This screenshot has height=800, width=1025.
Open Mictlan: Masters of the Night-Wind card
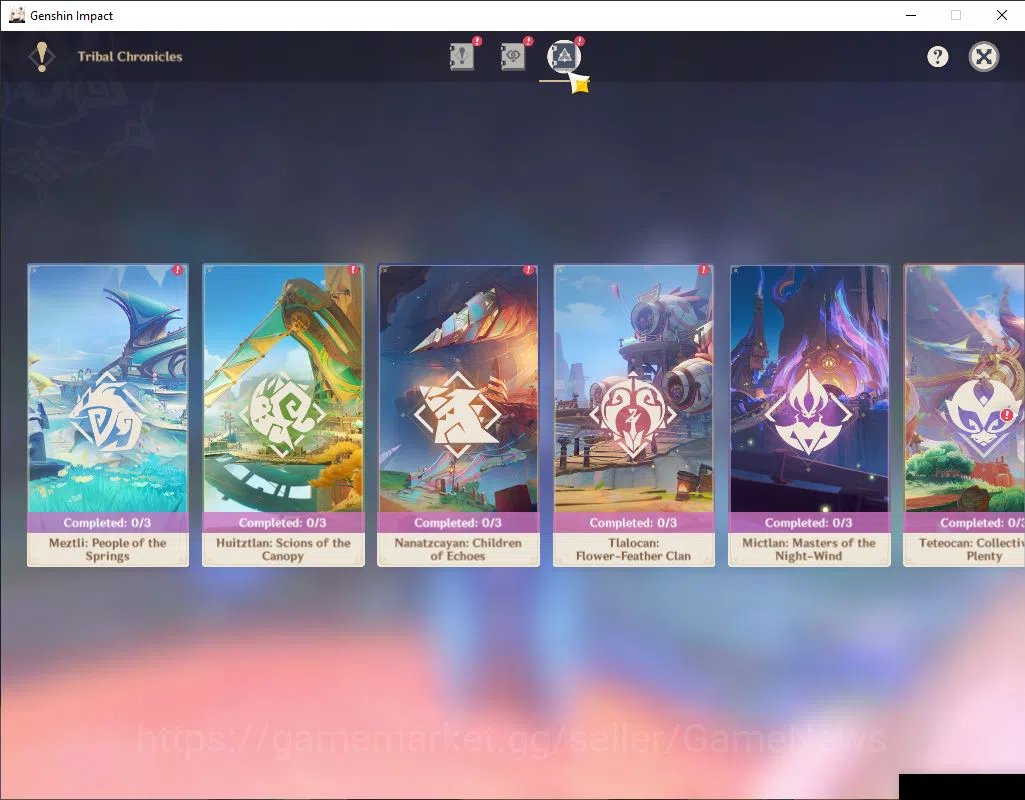[x=809, y=415]
